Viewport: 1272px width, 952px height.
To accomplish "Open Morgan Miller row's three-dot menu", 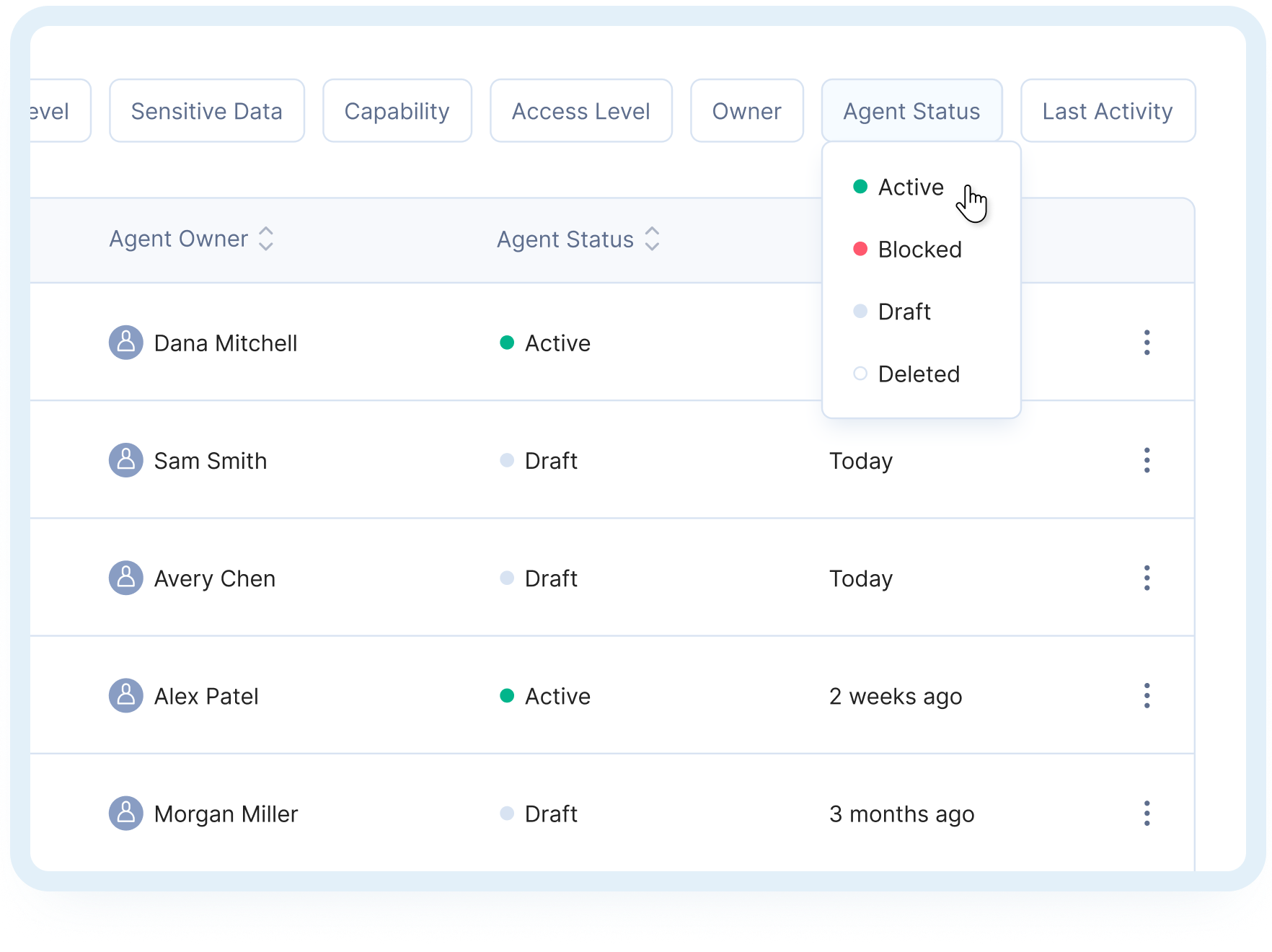I will pos(1147,813).
